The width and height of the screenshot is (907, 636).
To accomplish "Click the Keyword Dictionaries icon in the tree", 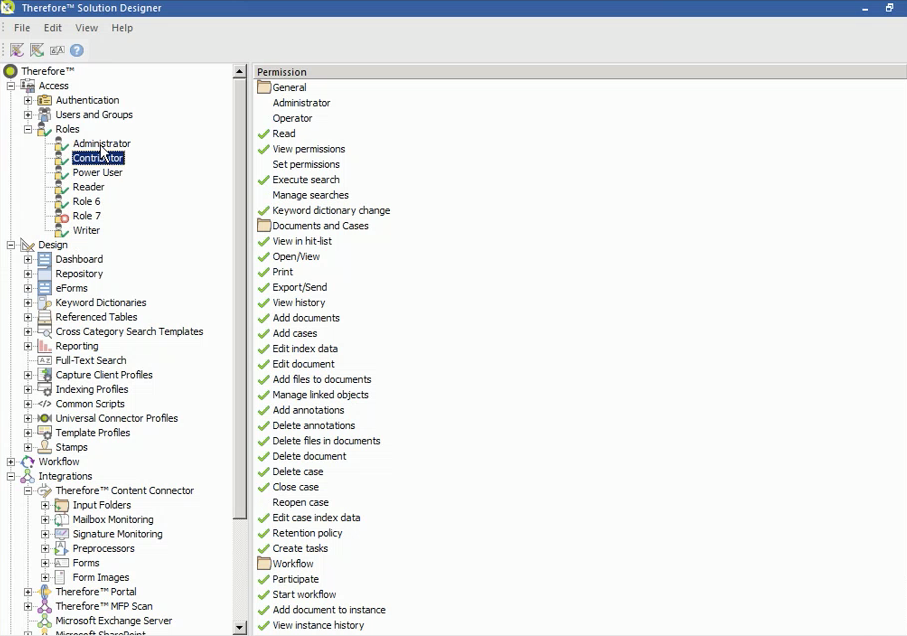I will point(42,302).
